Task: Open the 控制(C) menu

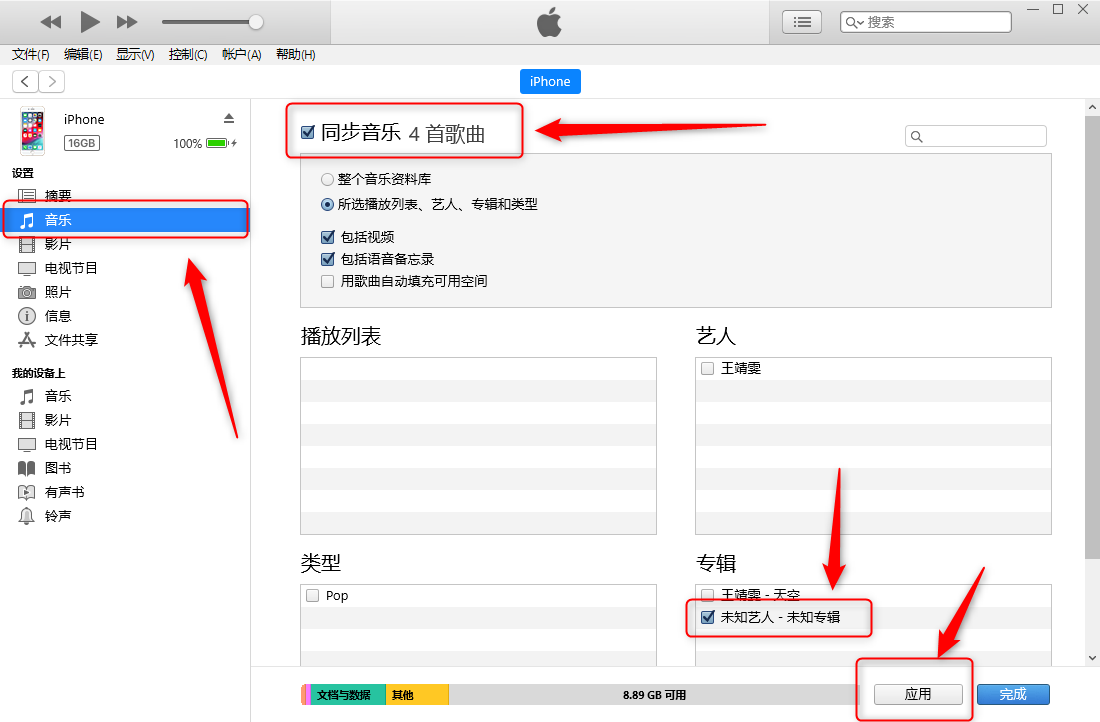Action: [188, 55]
